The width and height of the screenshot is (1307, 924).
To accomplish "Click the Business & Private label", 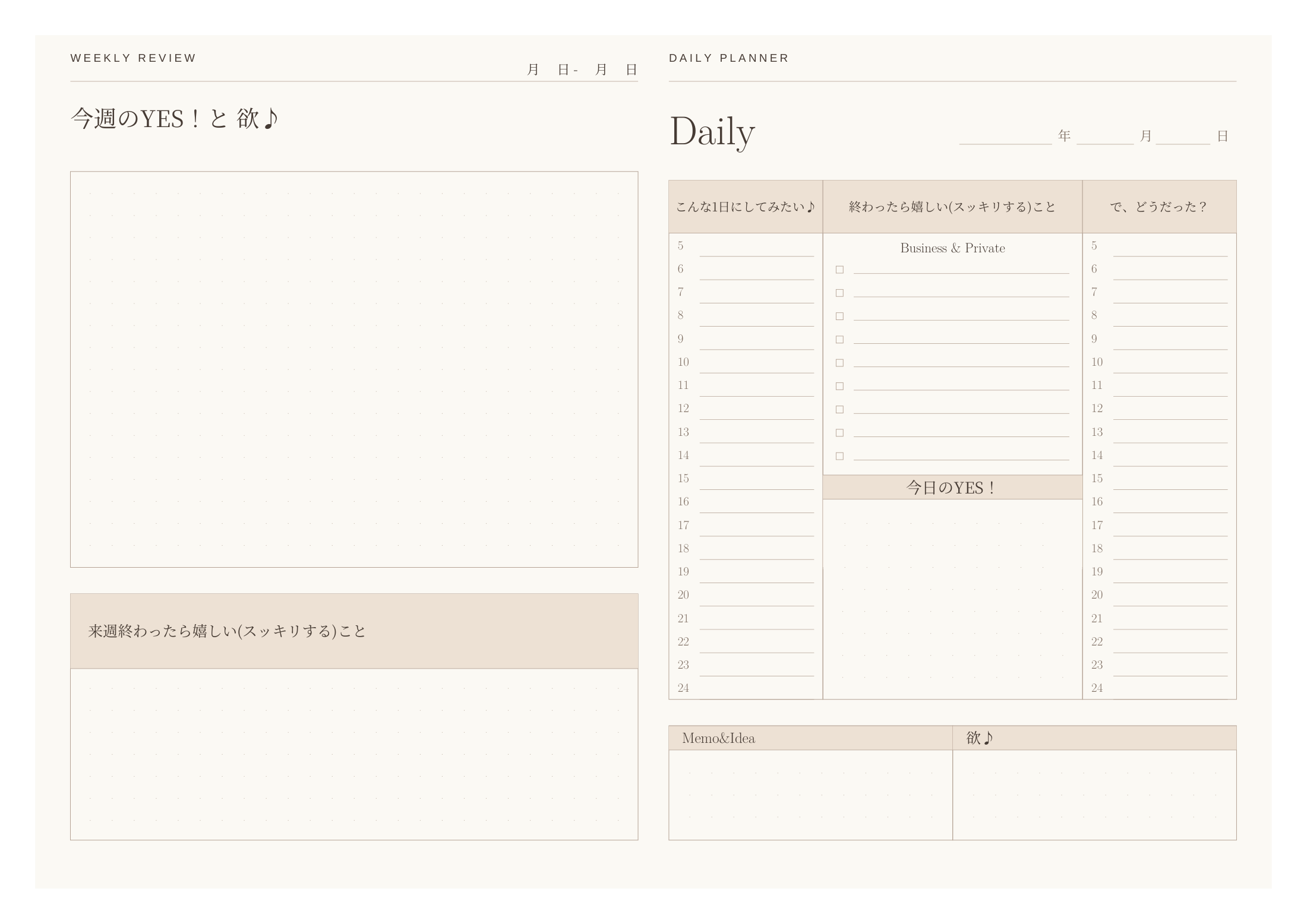I will 952,248.
